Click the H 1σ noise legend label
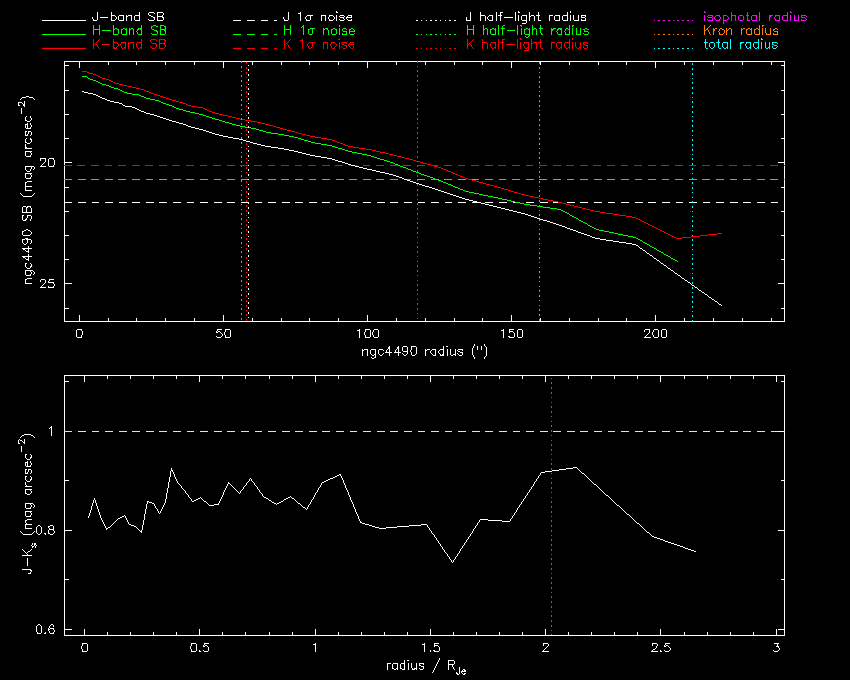 tap(317, 32)
